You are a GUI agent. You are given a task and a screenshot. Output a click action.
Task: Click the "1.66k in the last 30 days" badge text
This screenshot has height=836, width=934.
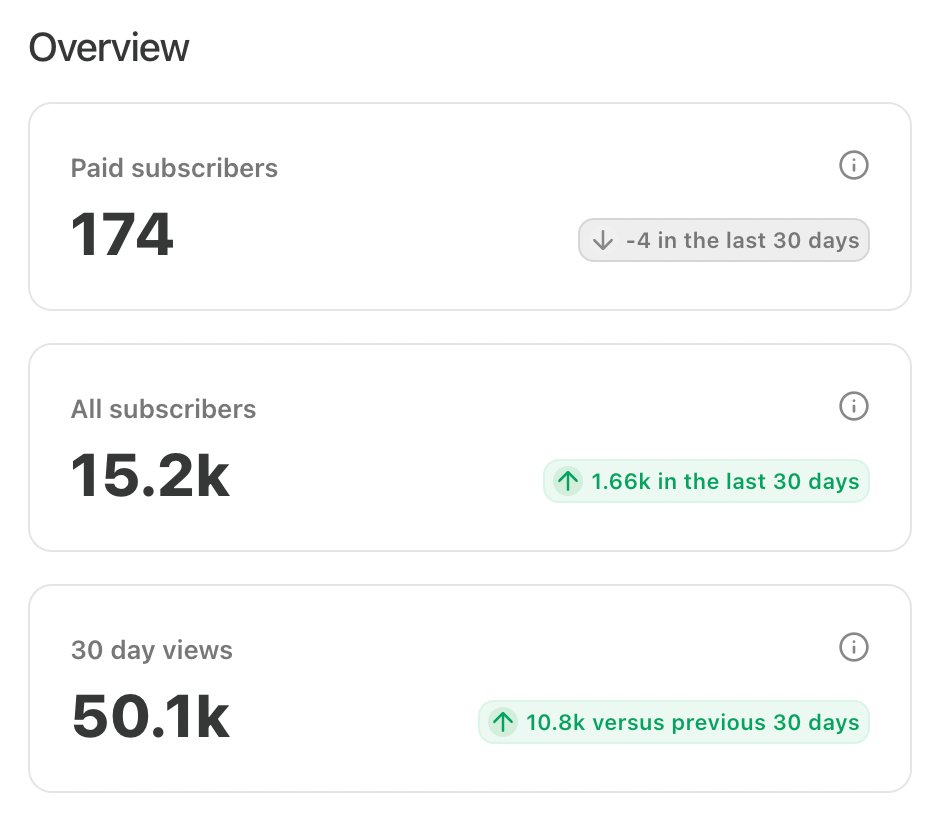(x=725, y=482)
